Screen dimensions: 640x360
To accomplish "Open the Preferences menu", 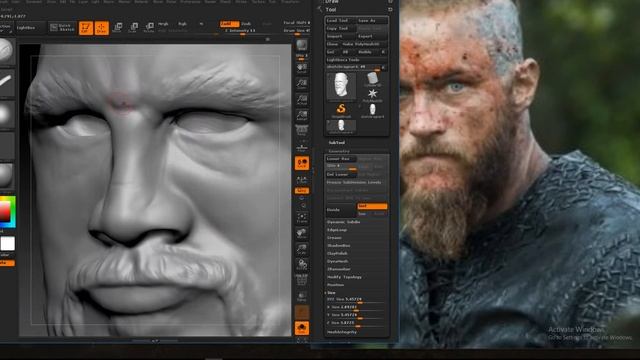I will click(x=190, y=2).
